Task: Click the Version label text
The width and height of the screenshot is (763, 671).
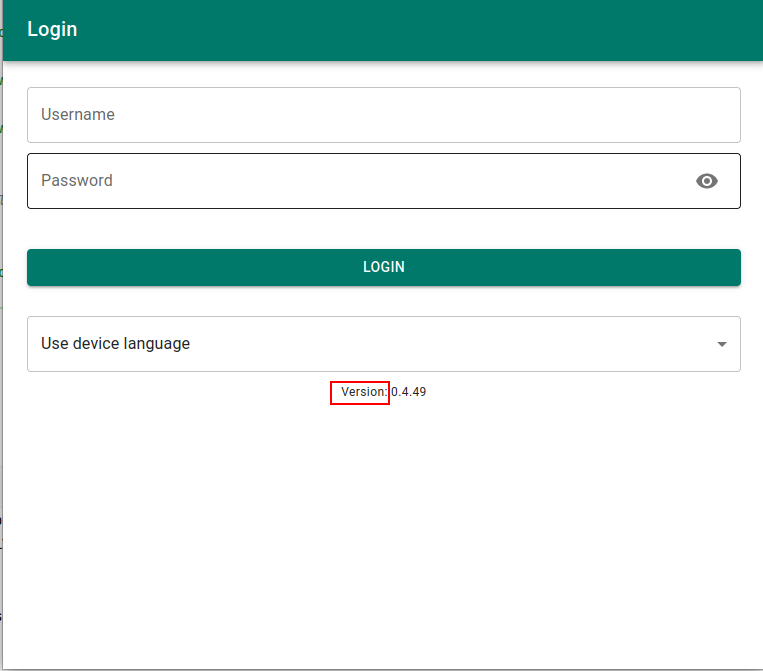Action: (363, 392)
